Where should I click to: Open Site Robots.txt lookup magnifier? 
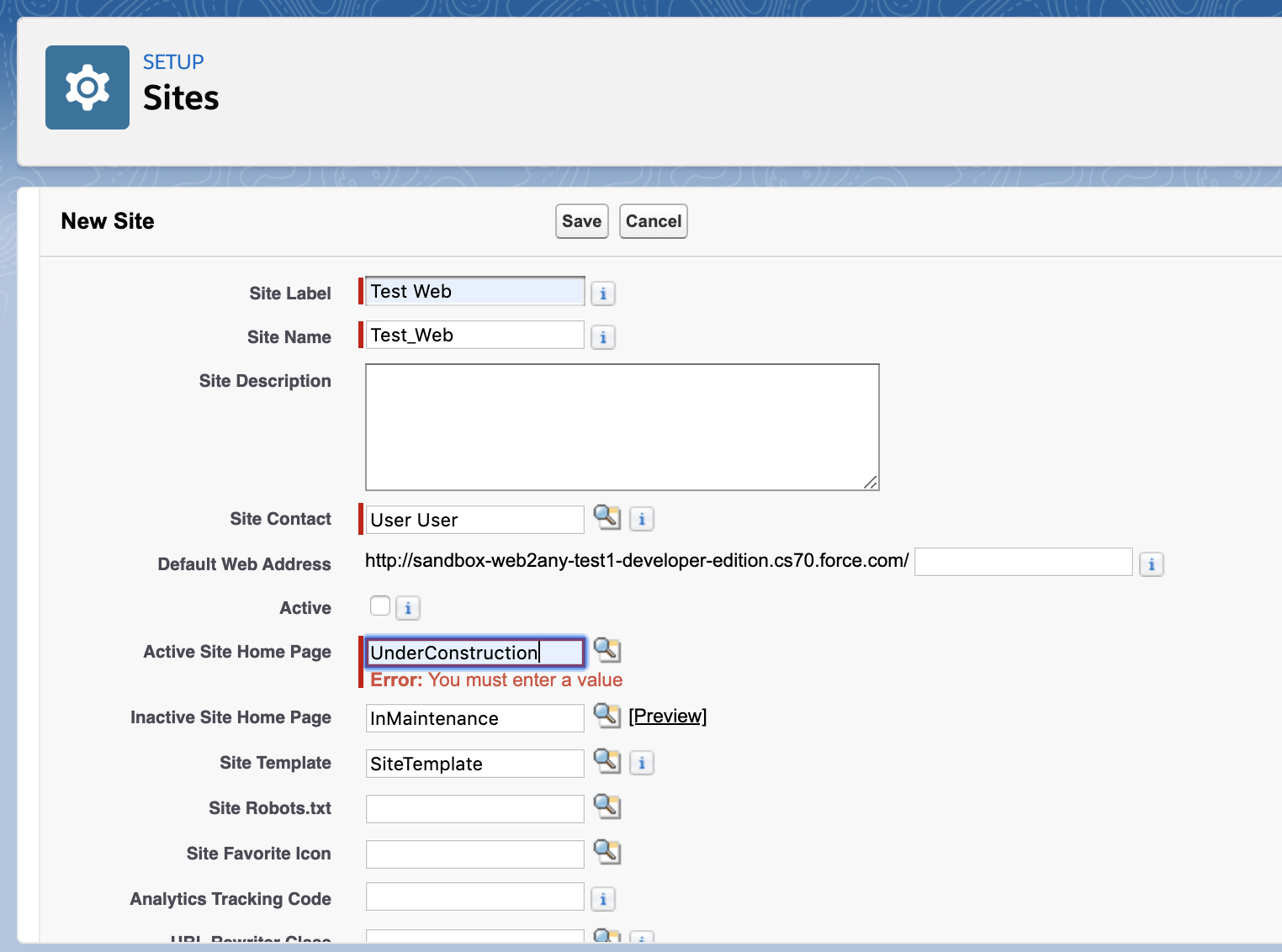pyautogui.click(x=607, y=806)
